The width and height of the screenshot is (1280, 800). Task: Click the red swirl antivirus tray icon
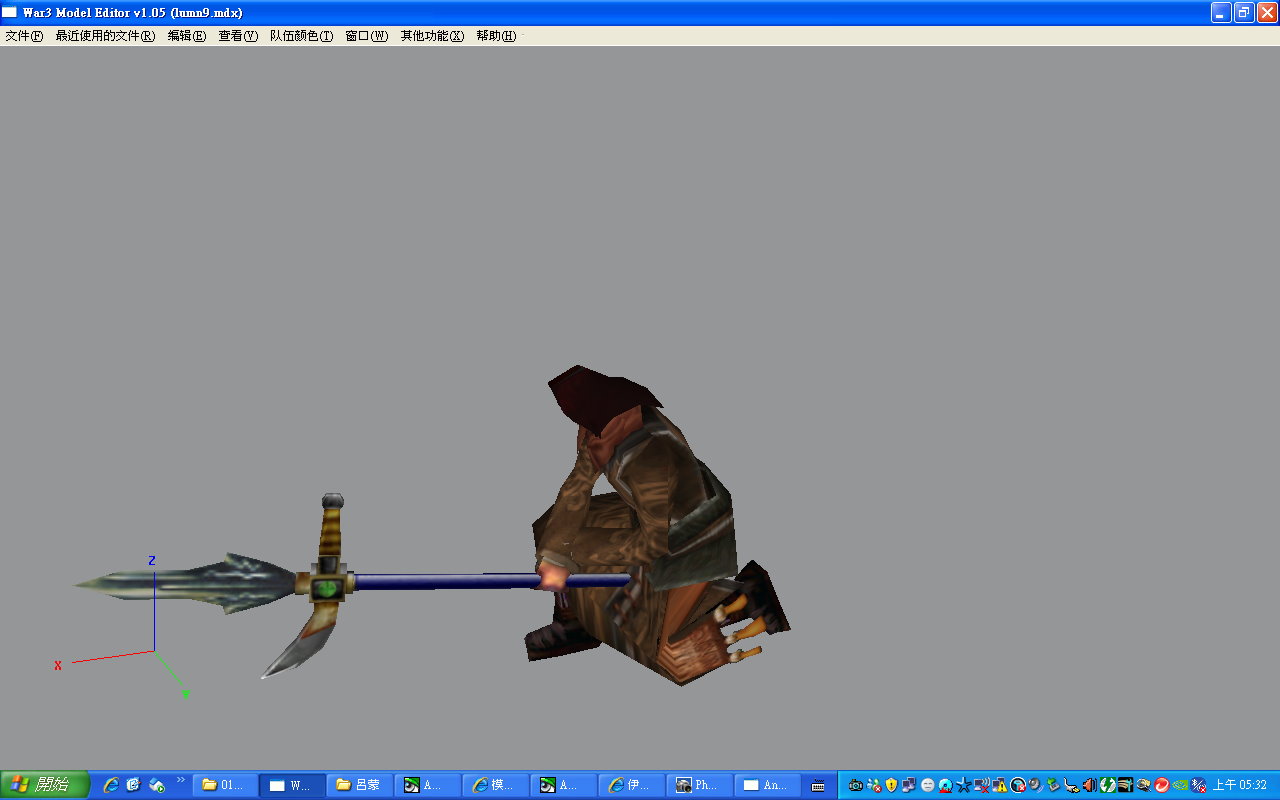1161,785
